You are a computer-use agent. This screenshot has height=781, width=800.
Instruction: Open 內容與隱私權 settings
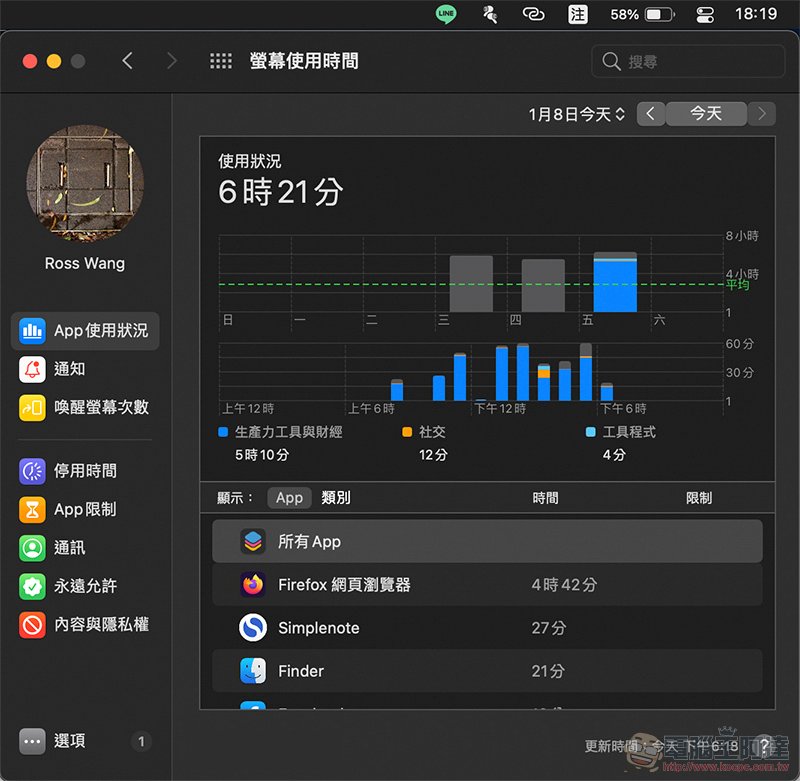[x=85, y=624]
